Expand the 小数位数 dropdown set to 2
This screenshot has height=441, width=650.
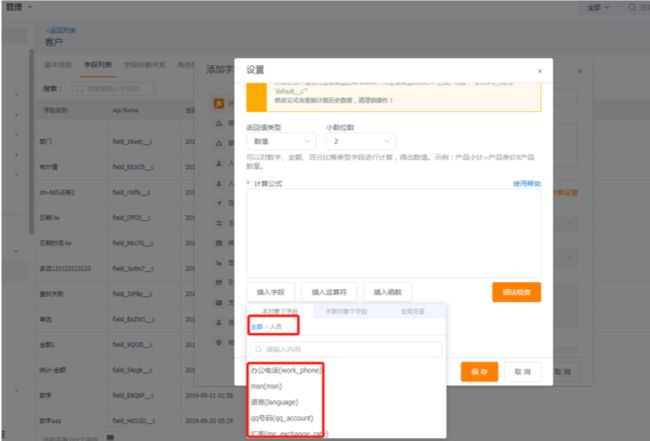click(360, 143)
